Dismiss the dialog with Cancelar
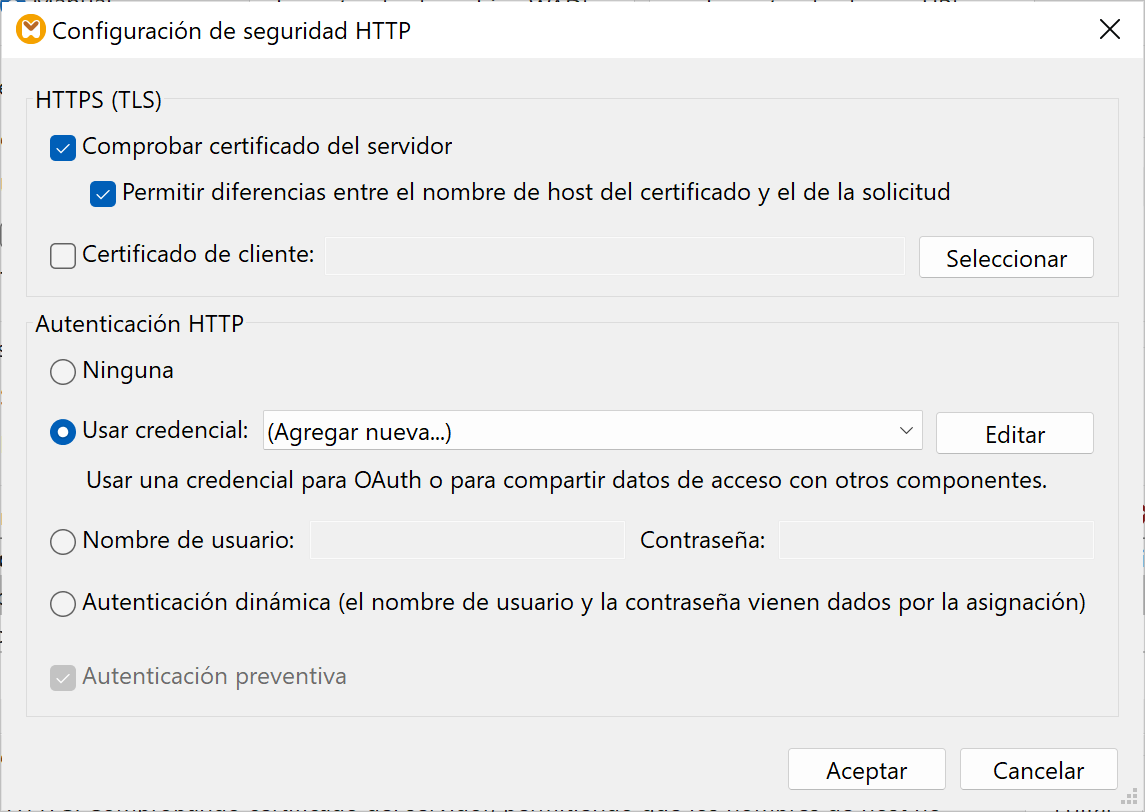This screenshot has width=1145, height=812. [x=1038, y=770]
